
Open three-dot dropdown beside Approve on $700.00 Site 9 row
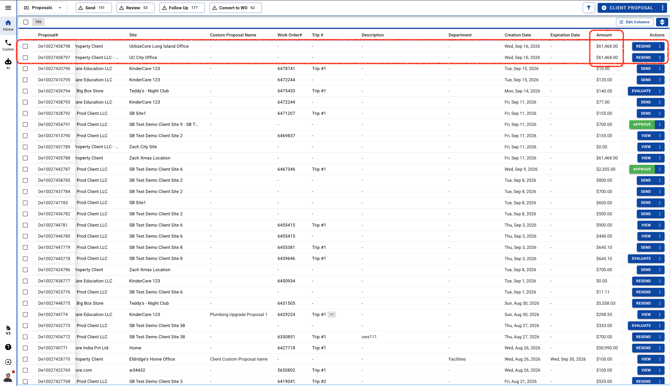(x=660, y=124)
